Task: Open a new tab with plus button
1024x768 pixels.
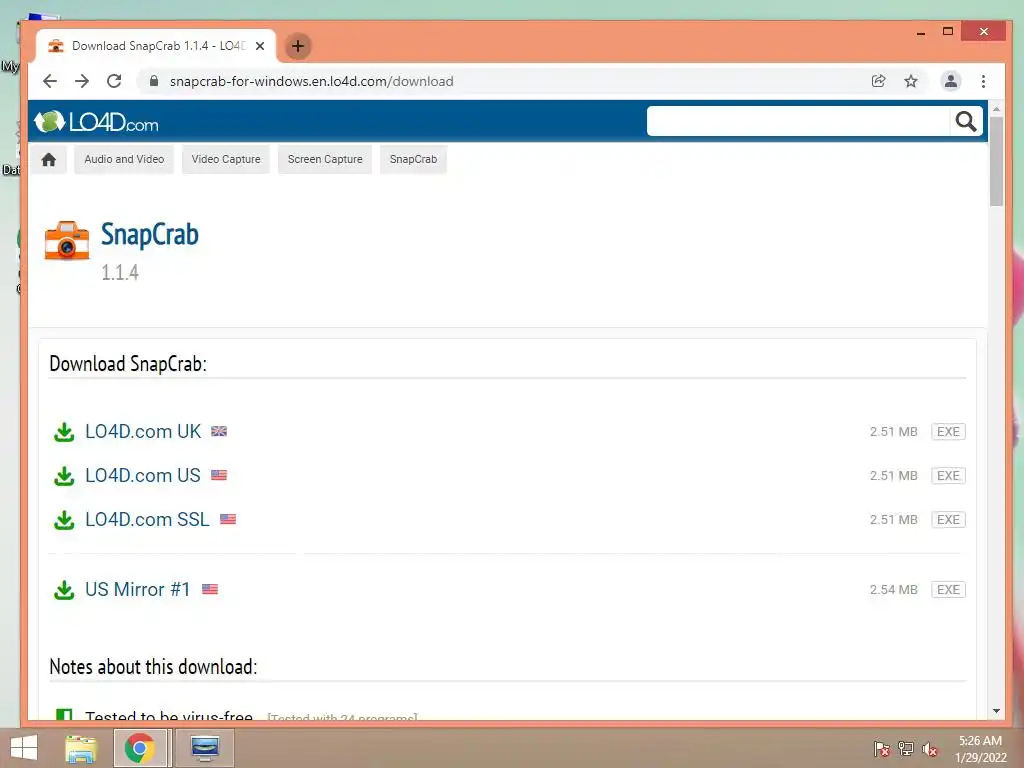Action: [298, 46]
